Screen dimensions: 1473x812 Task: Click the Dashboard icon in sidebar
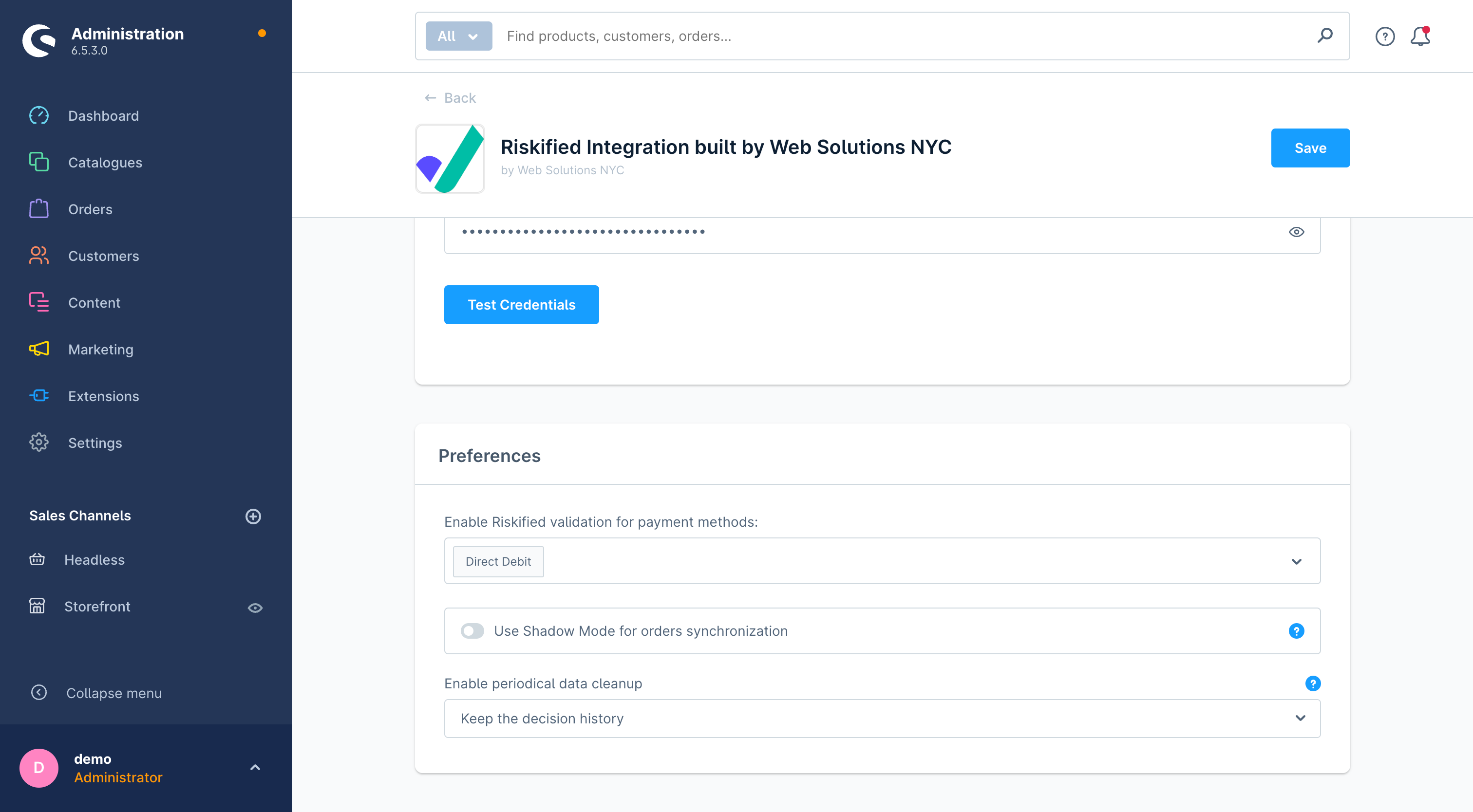click(x=38, y=115)
